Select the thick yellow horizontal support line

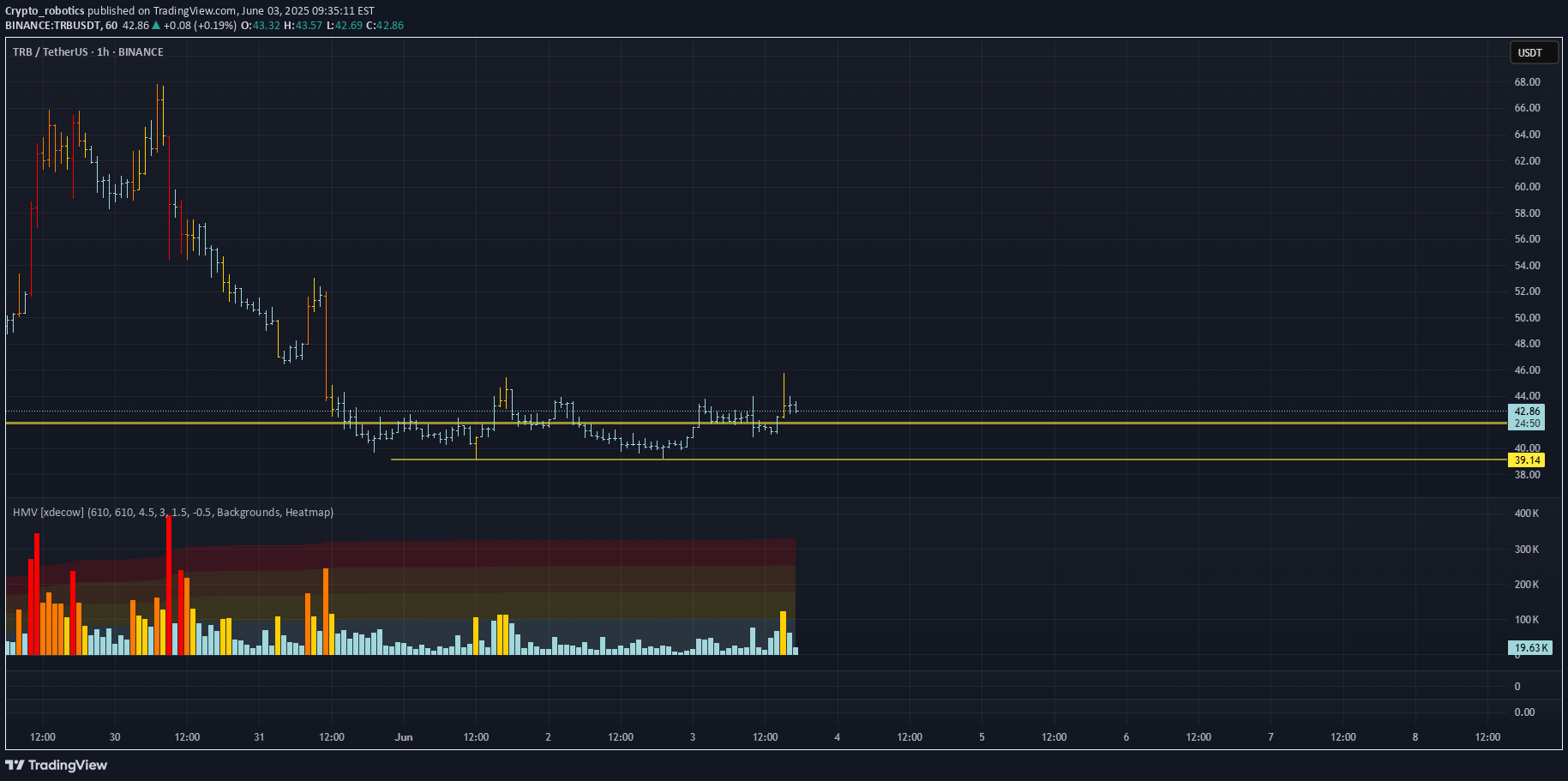[x=756, y=423]
